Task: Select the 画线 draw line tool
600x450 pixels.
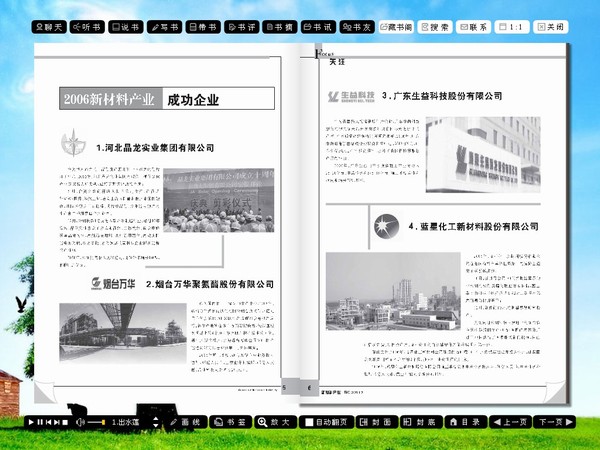Action: point(186,422)
